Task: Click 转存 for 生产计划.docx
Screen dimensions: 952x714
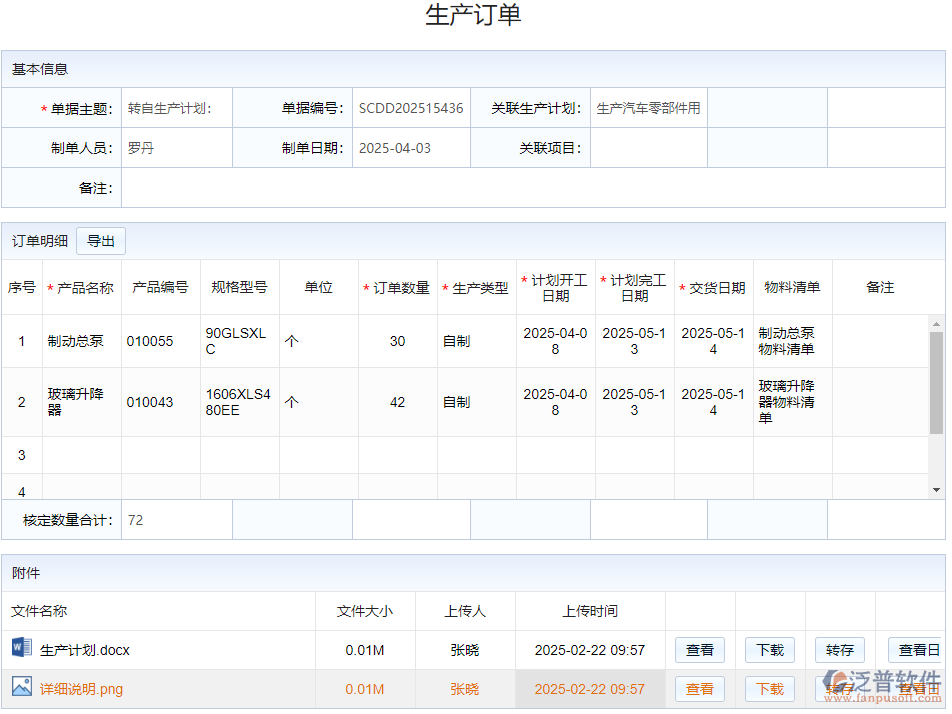Action: [x=839, y=650]
